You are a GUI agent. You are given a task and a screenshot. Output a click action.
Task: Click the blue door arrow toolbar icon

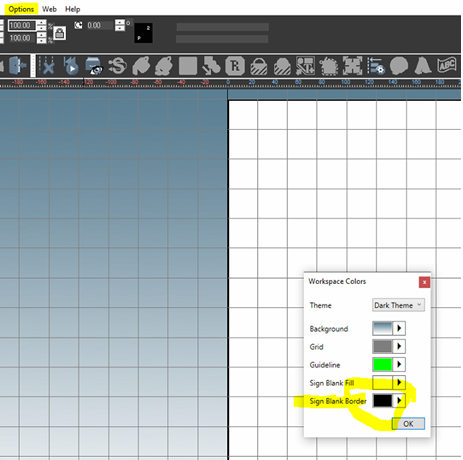click(x=17, y=65)
